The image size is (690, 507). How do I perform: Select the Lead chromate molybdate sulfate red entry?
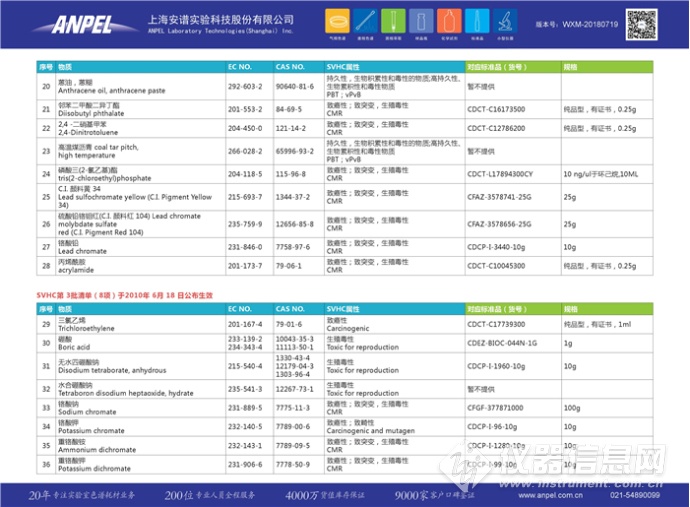[129, 224]
